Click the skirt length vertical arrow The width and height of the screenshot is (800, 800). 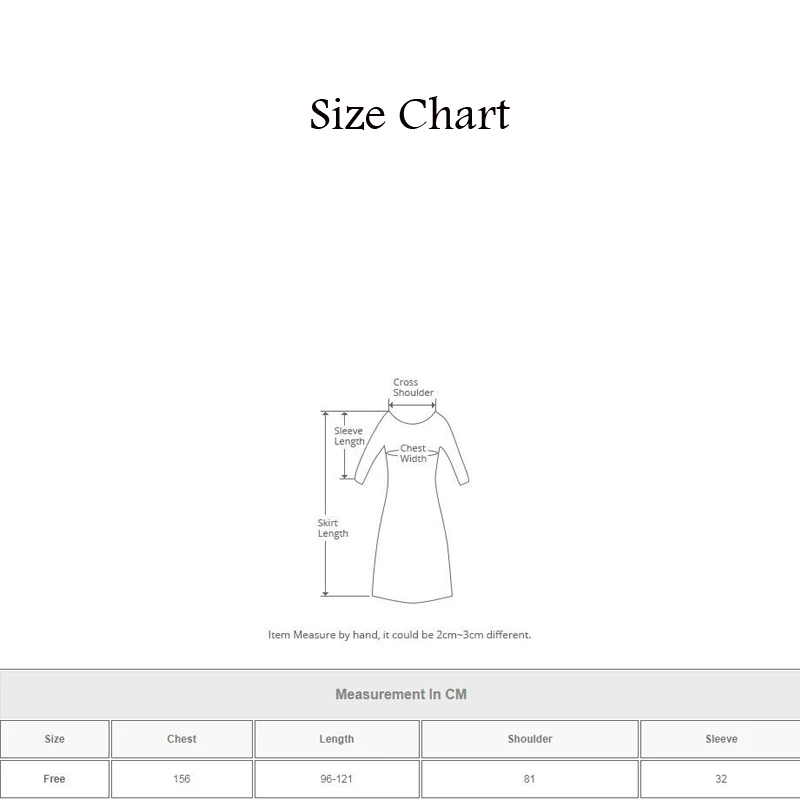pyautogui.click(x=326, y=504)
